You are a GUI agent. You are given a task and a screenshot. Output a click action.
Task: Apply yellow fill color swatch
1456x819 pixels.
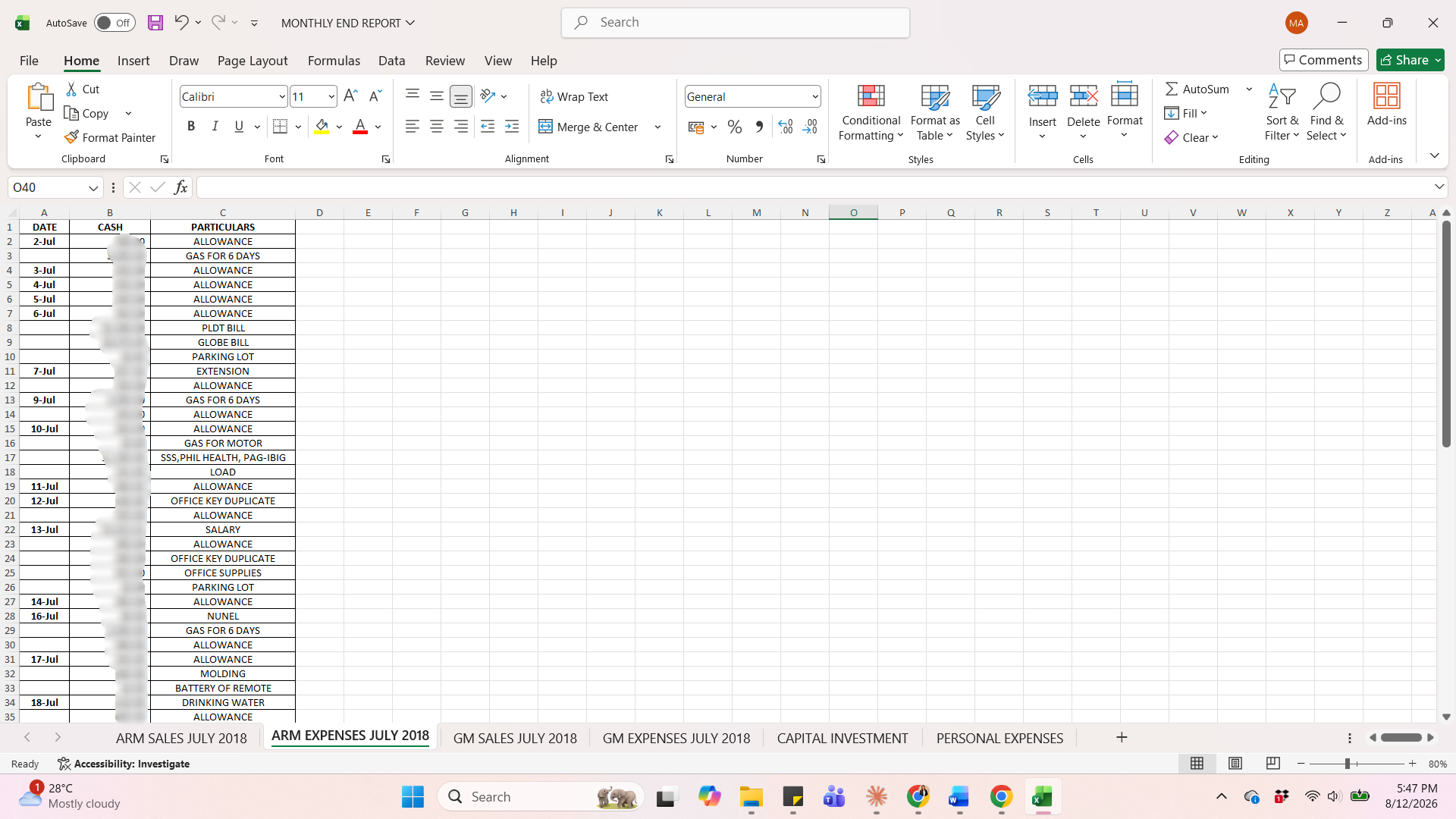click(322, 127)
